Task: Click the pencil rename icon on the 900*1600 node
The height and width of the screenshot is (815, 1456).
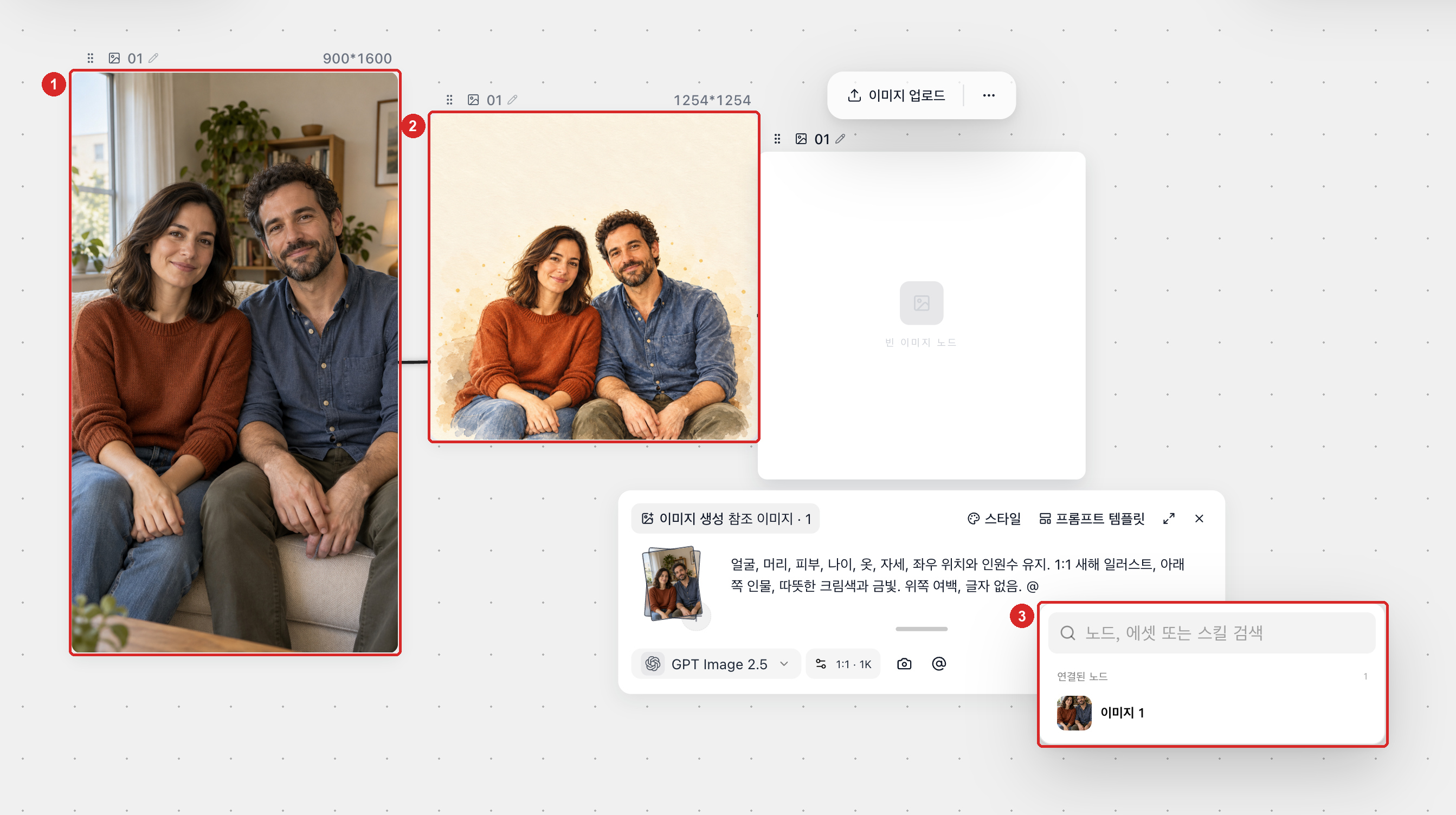Action: (153, 58)
